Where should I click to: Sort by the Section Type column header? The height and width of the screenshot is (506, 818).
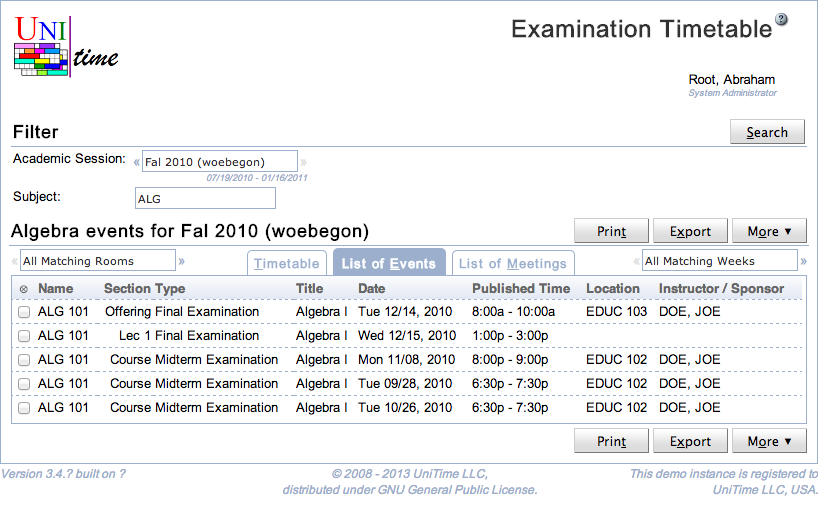(145, 288)
